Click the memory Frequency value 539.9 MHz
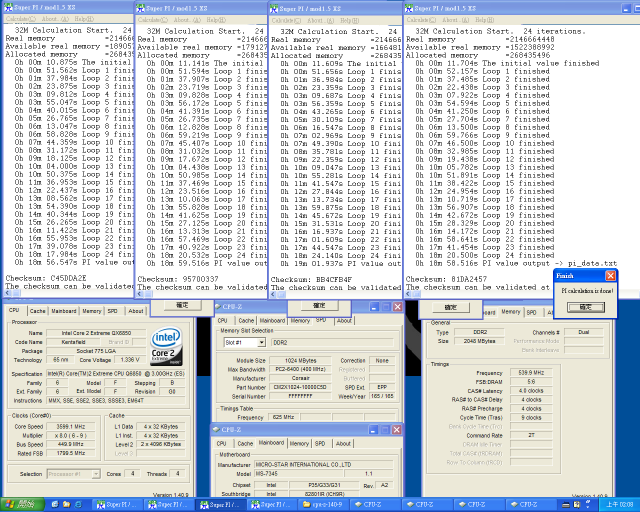The width and height of the screenshot is (640, 512). click(531, 373)
